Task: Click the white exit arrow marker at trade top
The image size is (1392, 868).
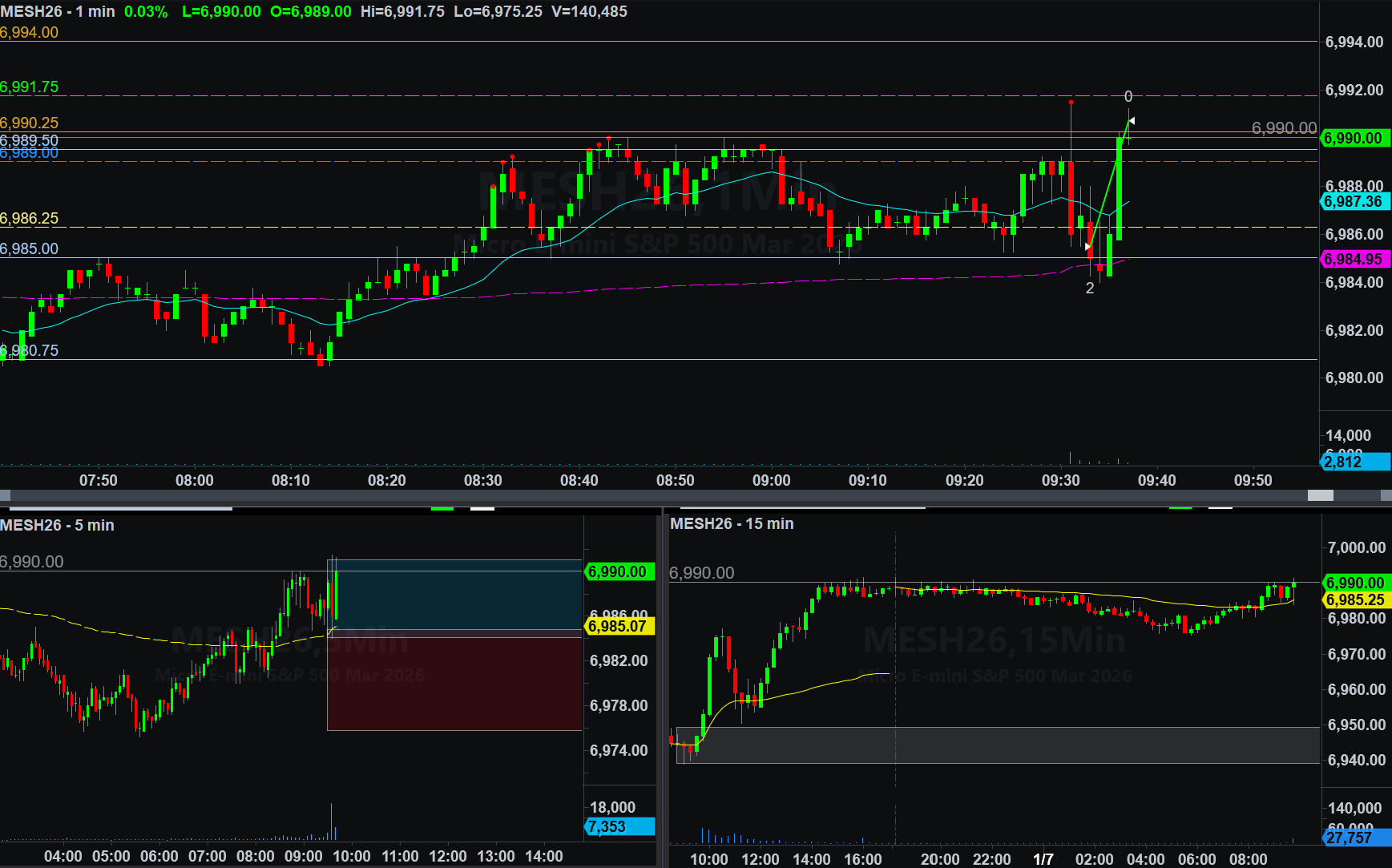Action: pyautogui.click(x=1132, y=121)
